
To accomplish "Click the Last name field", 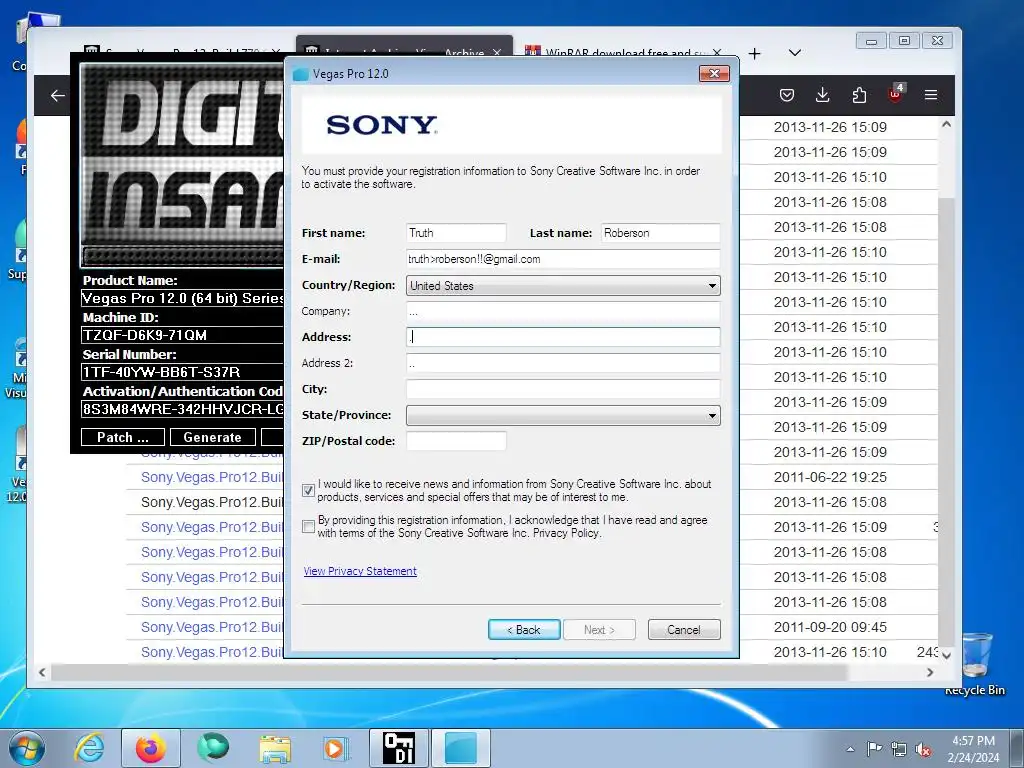I will pyautogui.click(x=660, y=233).
